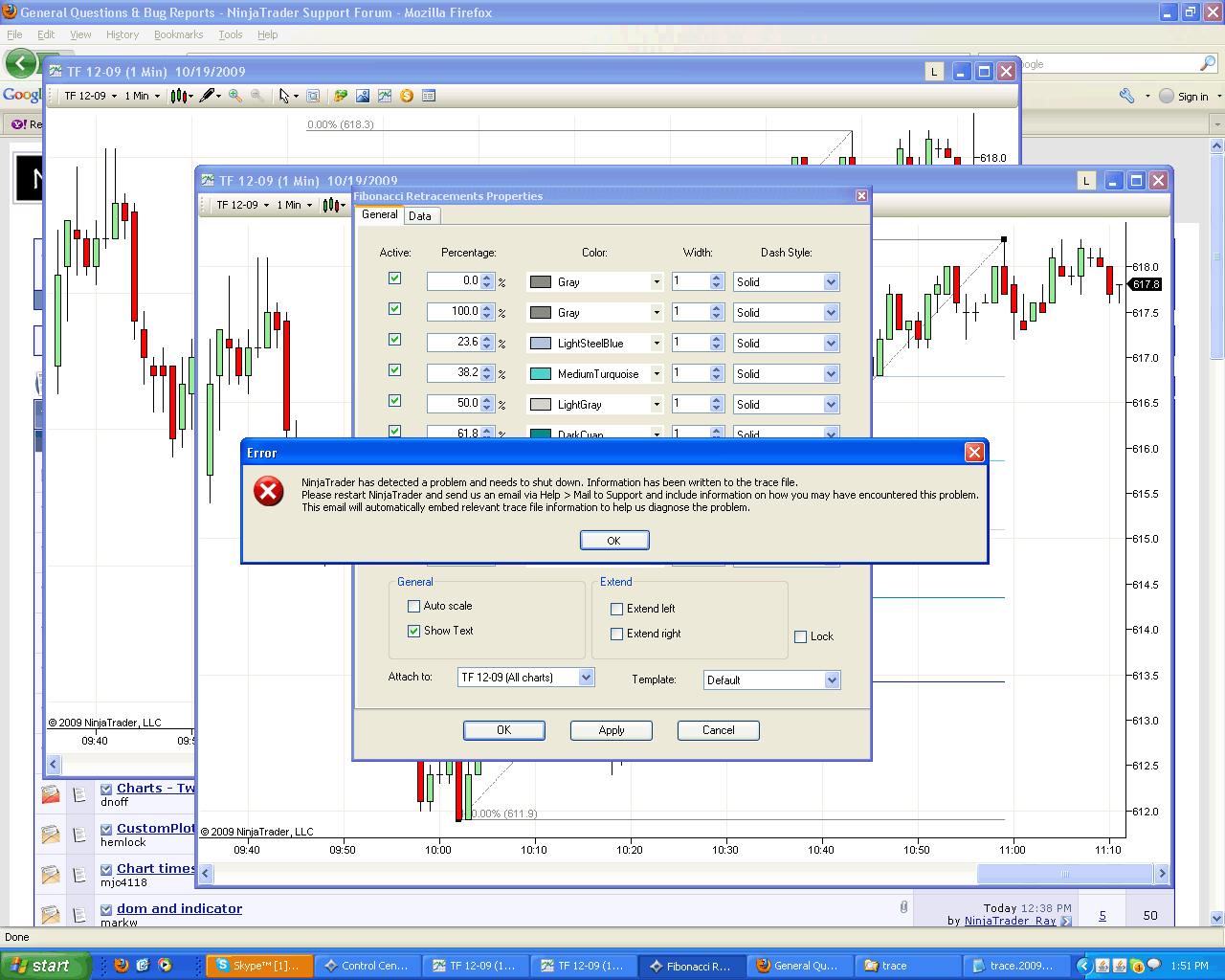Open the Firefox File menu
Viewport: 1225px width, 980px height.
click(14, 34)
